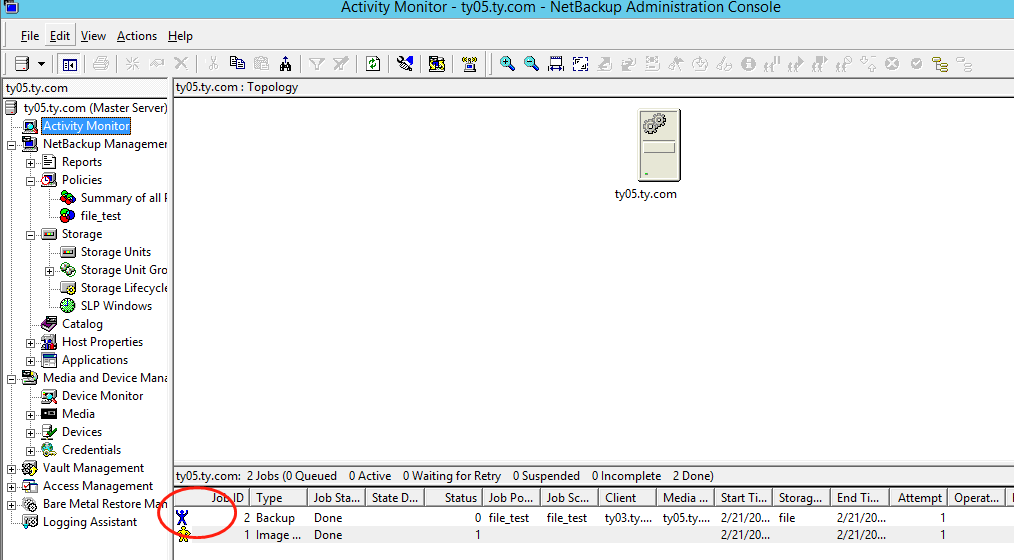Collapse Media and Device Management node

pos(11,379)
